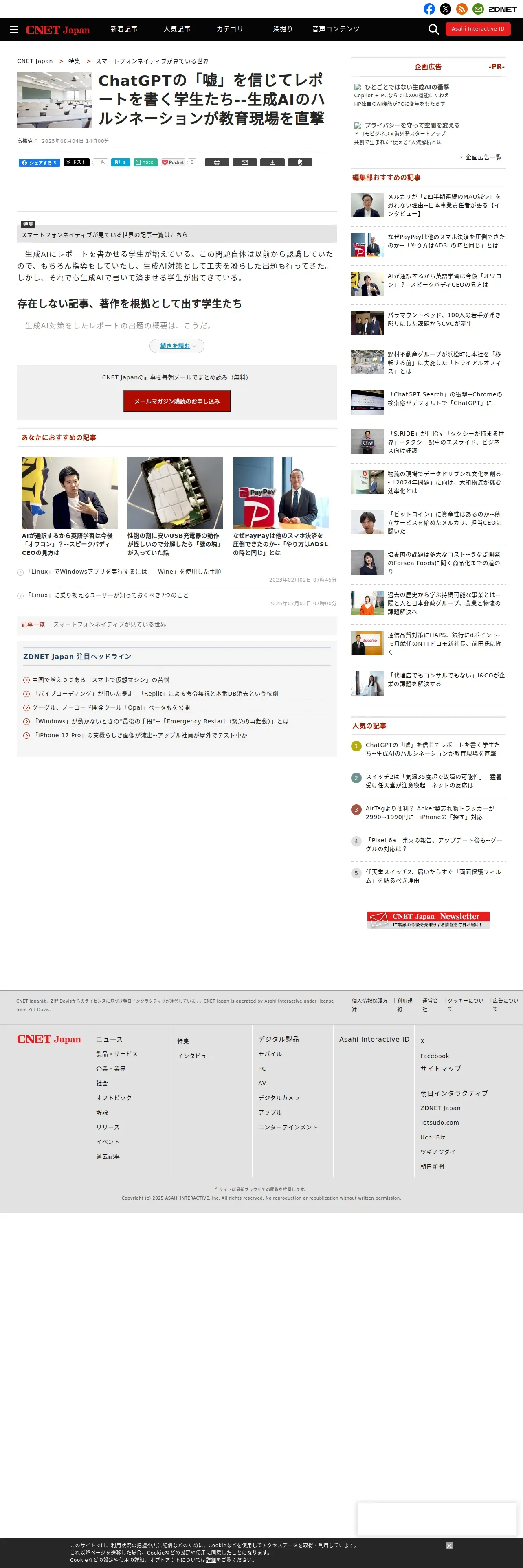Open the ZDNET logo link
523x1568 pixels.
coord(503,9)
